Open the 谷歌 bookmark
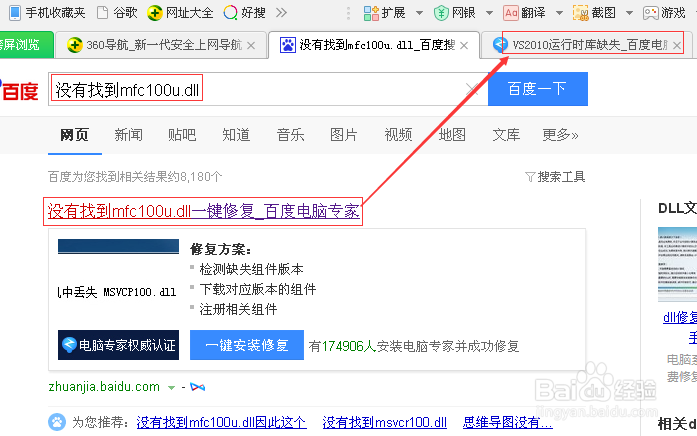 point(117,12)
